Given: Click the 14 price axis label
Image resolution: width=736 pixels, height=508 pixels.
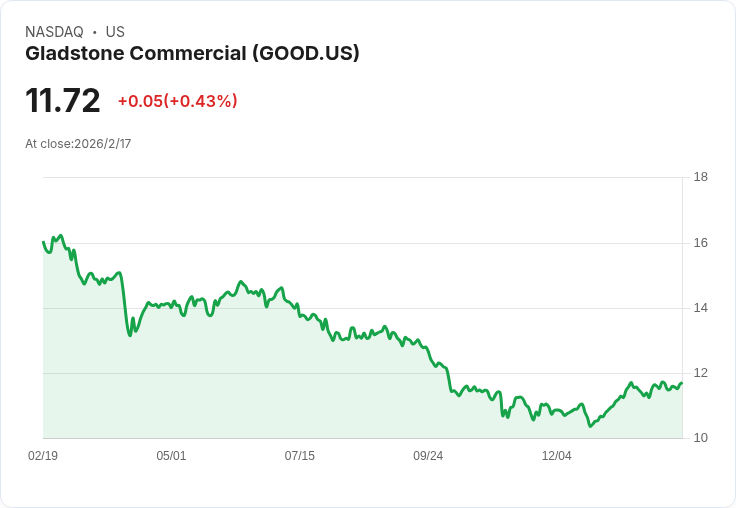Looking at the screenshot, I should tap(701, 308).
